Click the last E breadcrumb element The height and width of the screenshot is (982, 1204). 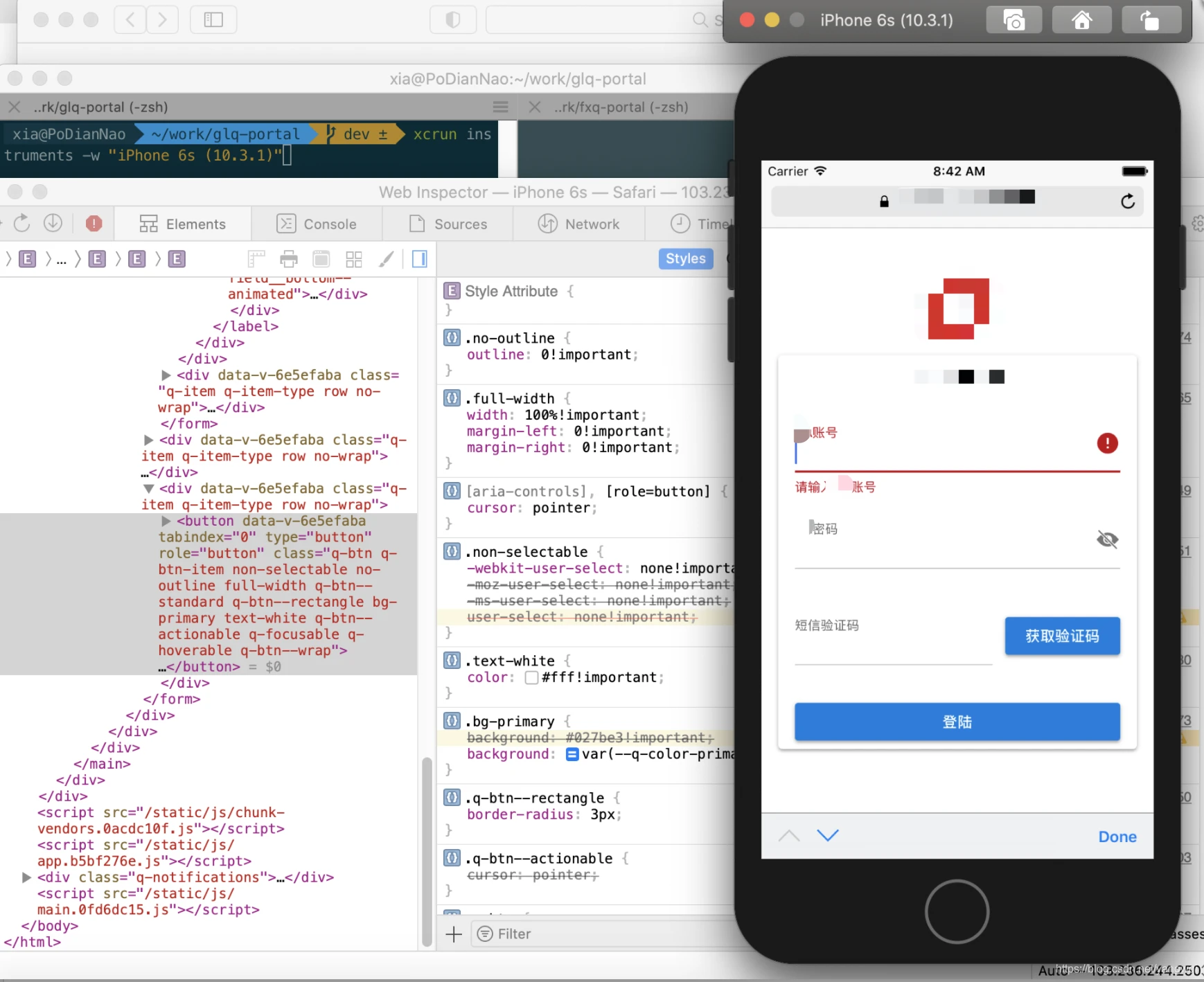(x=177, y=259)
